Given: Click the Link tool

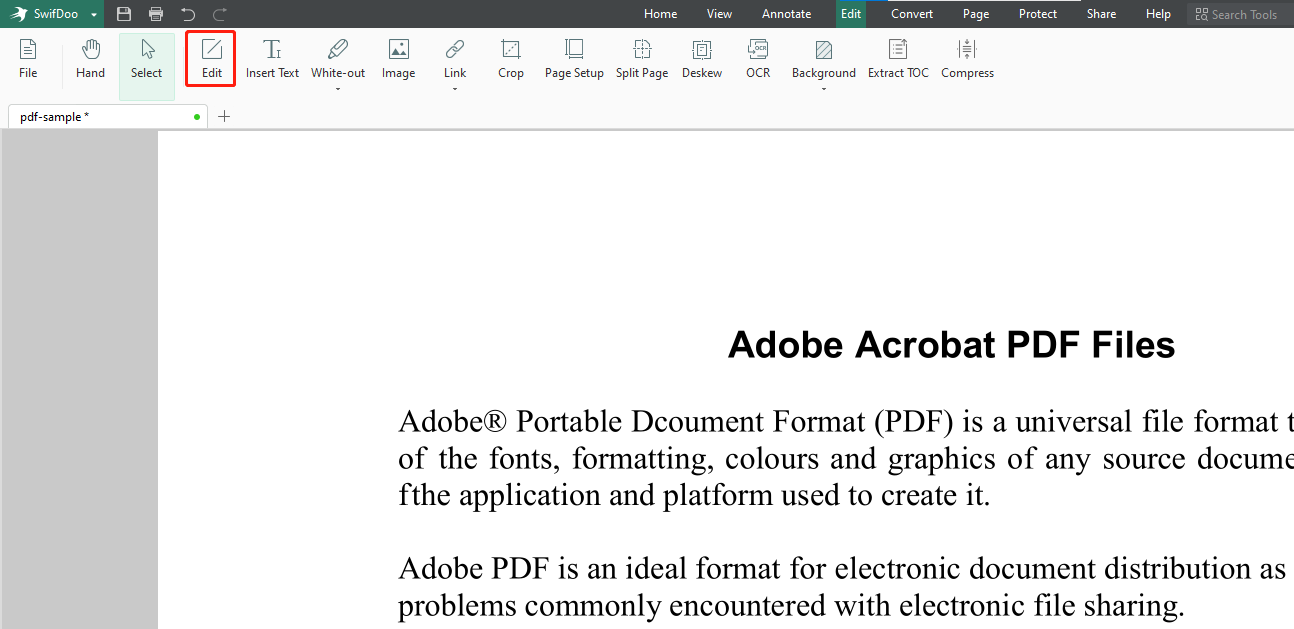Looking at the screenshot, I should coord(455,59).
